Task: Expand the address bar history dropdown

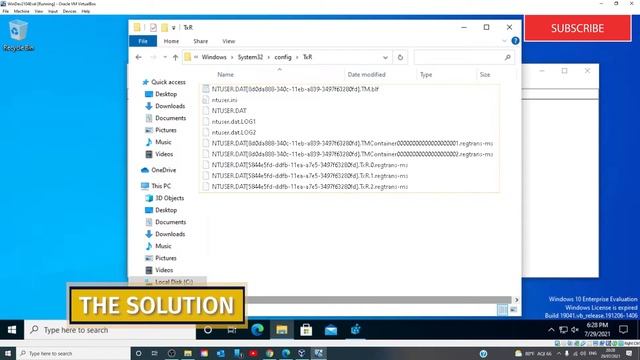Action: click(385, 58)
